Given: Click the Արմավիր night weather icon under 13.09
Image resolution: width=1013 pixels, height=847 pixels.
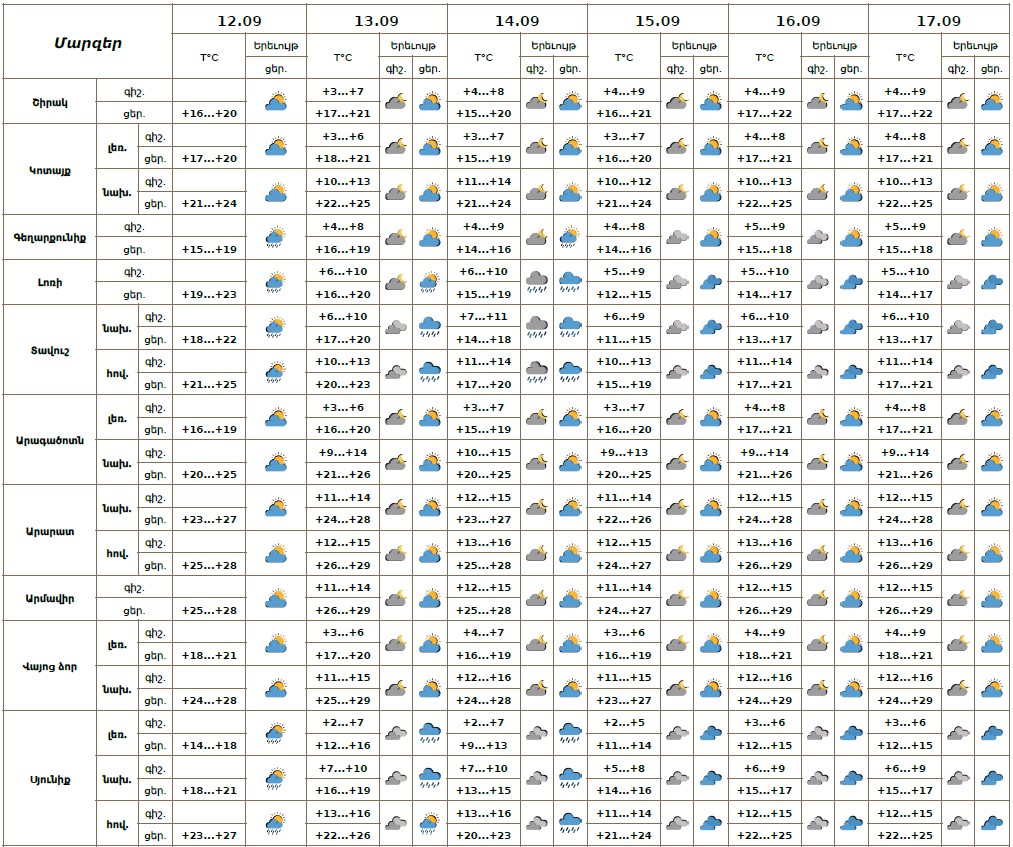Looking at the screenshot, I should click(396, 599).
